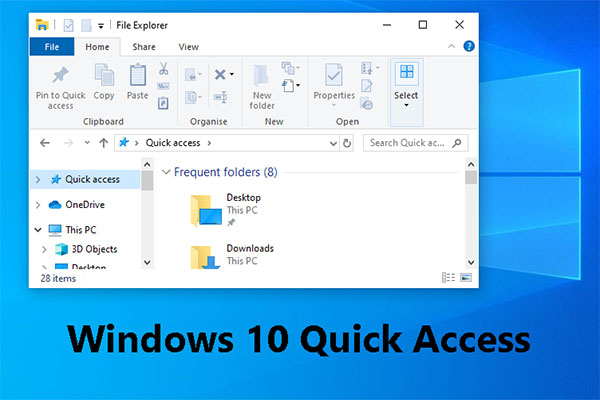Click the Help question mark icon
The image size is (600, 400).
[x=469, y=46]
